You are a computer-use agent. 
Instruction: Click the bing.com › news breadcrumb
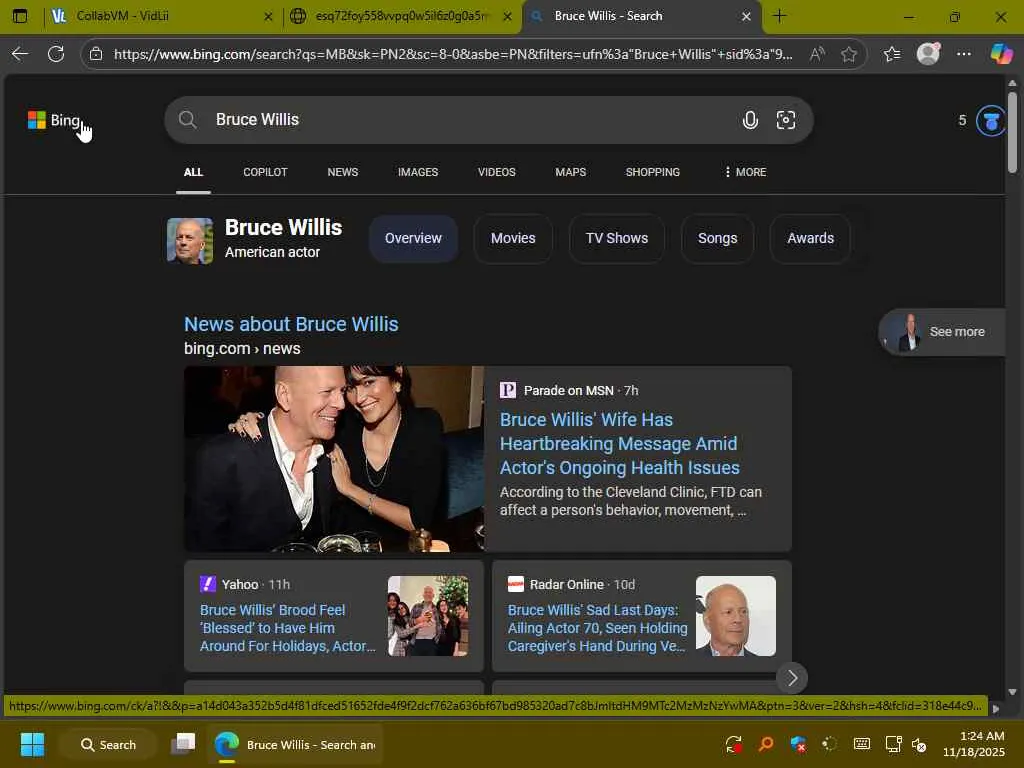coord(242,349)
